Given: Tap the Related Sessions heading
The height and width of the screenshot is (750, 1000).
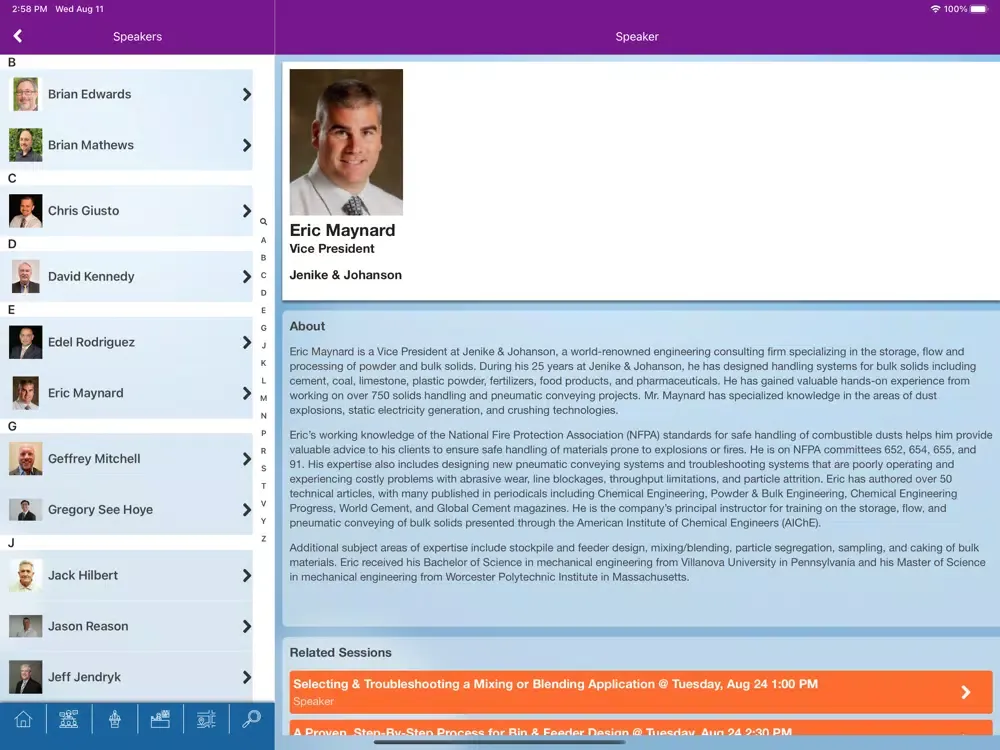Looking at the screenshot, I should pos(341,652).
